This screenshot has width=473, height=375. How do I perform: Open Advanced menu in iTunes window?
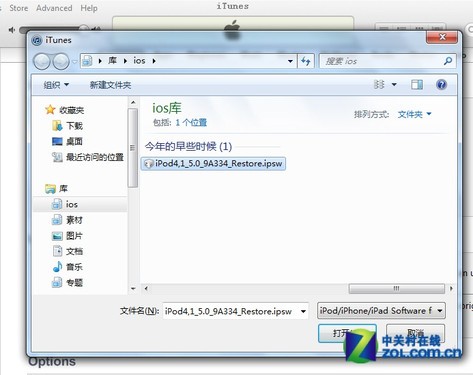54,8
